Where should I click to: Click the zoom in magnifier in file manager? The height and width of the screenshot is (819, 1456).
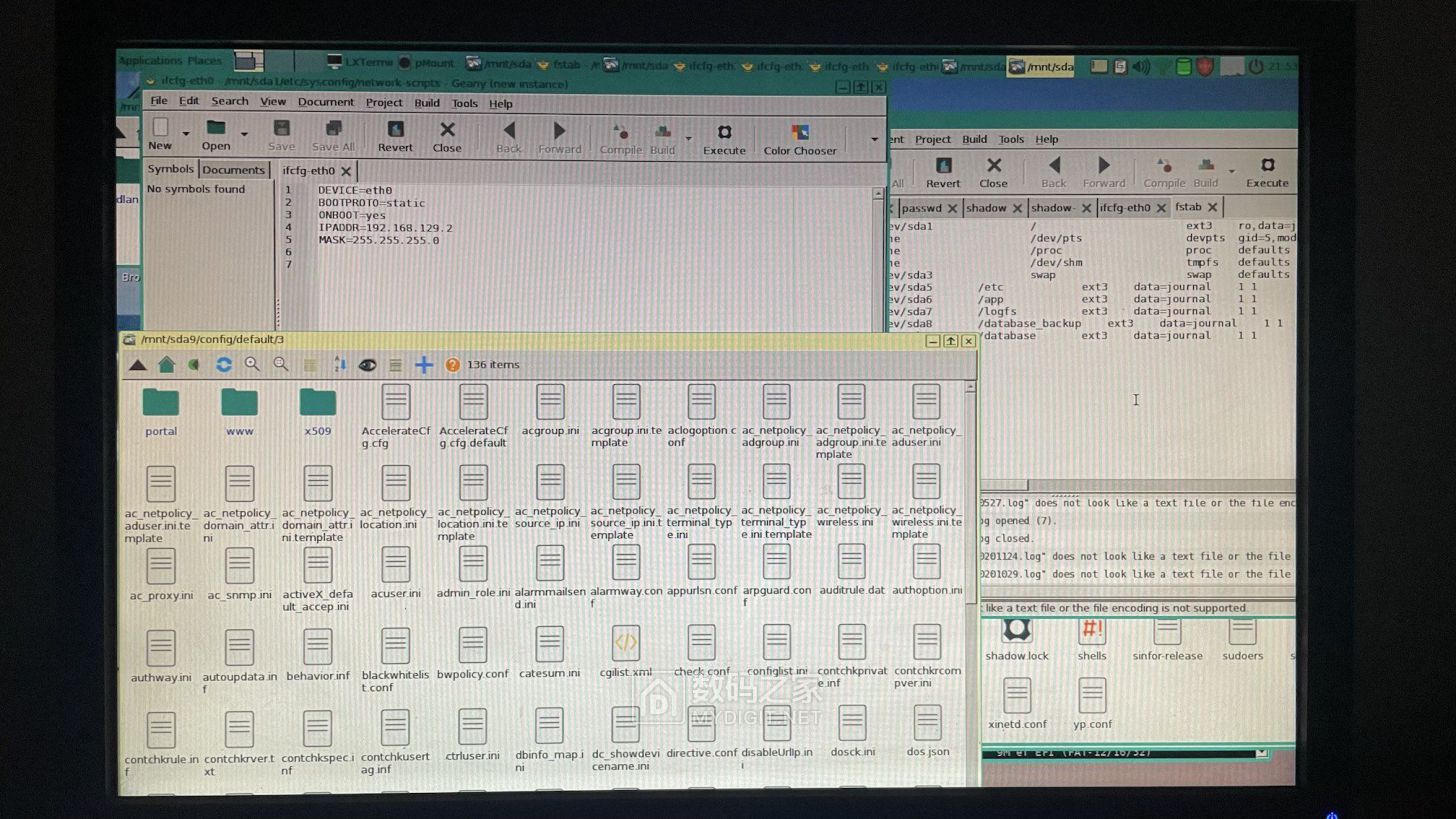(253, 365)
